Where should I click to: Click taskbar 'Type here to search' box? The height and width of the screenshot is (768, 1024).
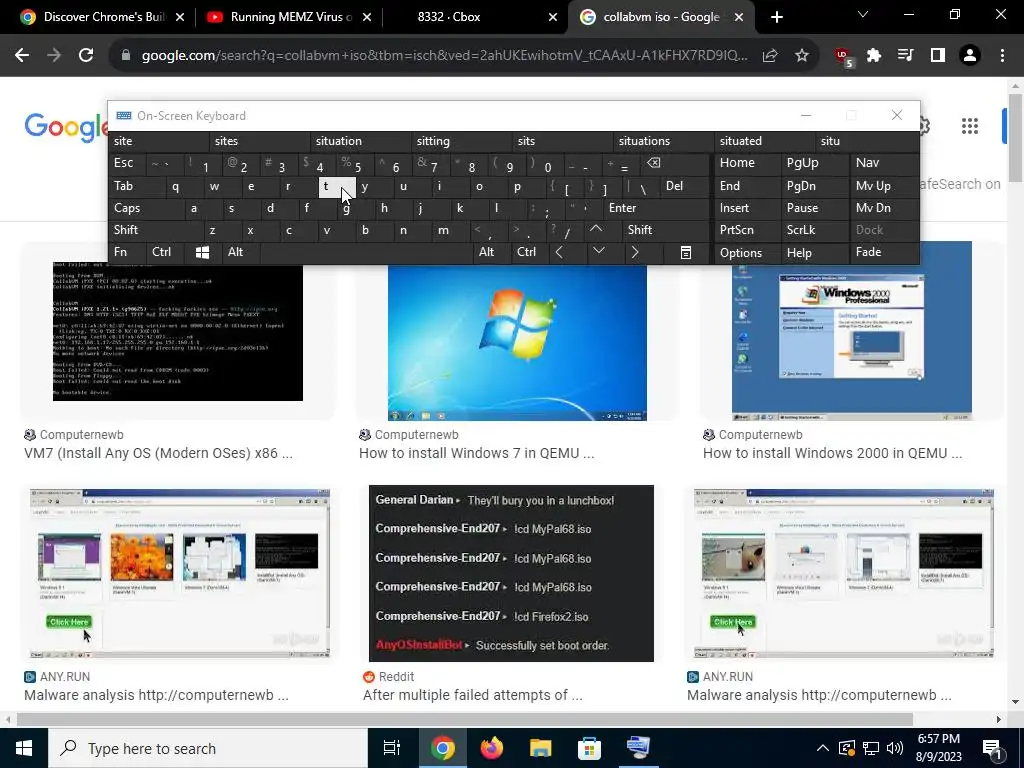click(x=208, y=748)
